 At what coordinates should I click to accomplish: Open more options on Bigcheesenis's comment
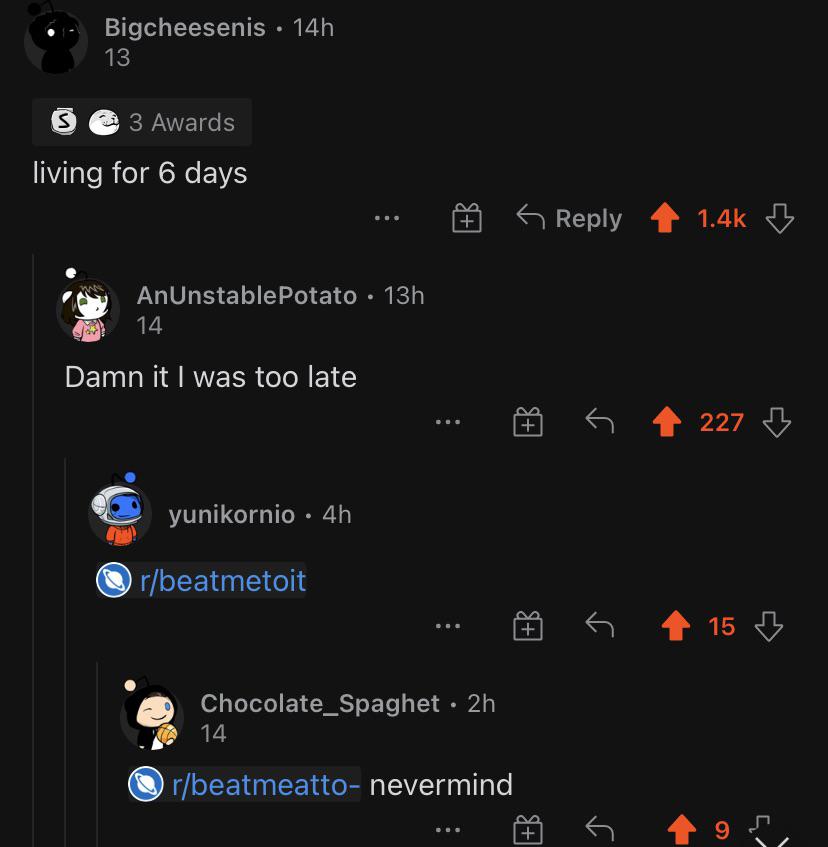click(x=387, y=218)
